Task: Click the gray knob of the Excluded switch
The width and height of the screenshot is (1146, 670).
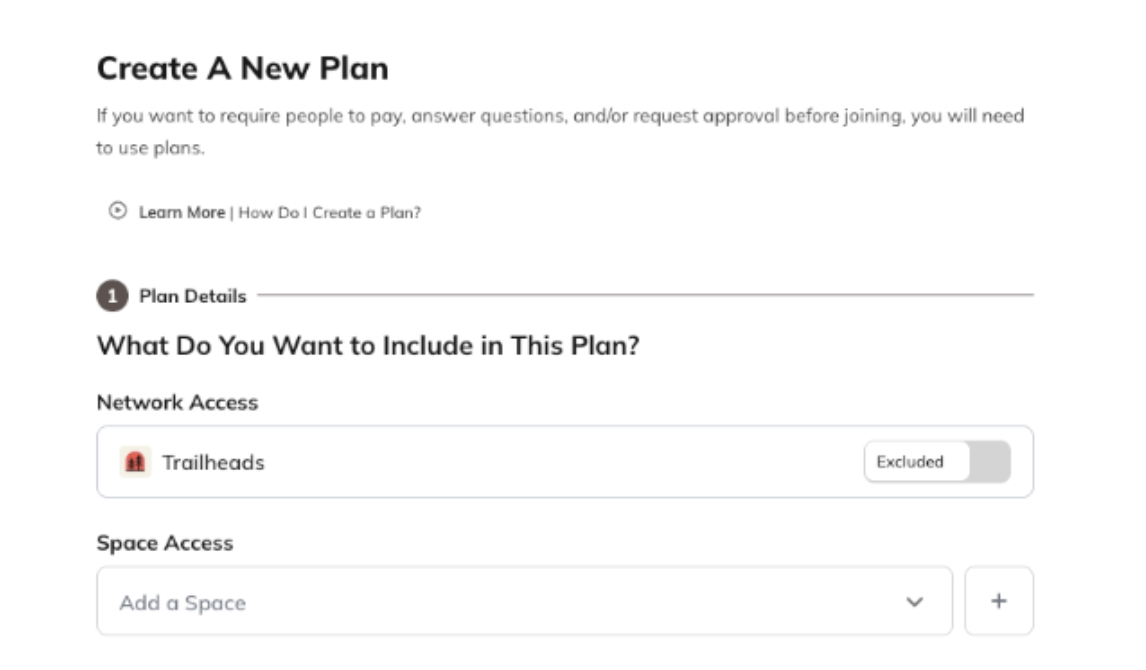Action: click(x=990, y=462)
